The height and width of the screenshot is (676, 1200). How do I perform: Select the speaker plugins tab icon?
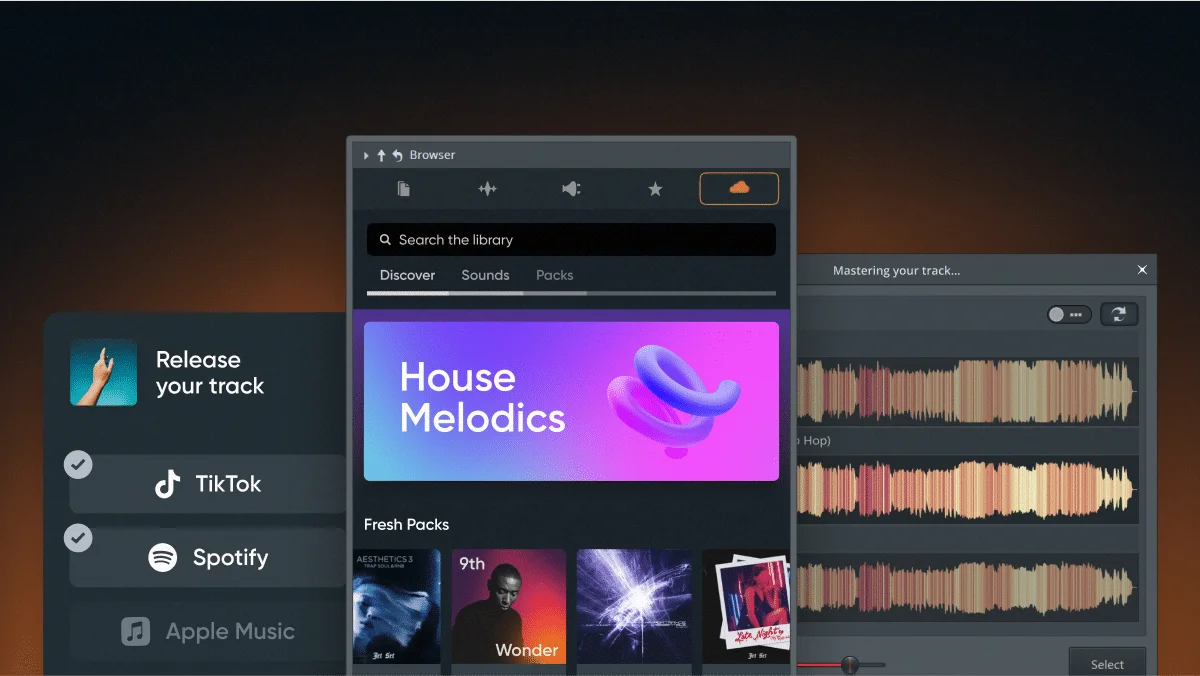pyautogui.click(x=571, y=189)
